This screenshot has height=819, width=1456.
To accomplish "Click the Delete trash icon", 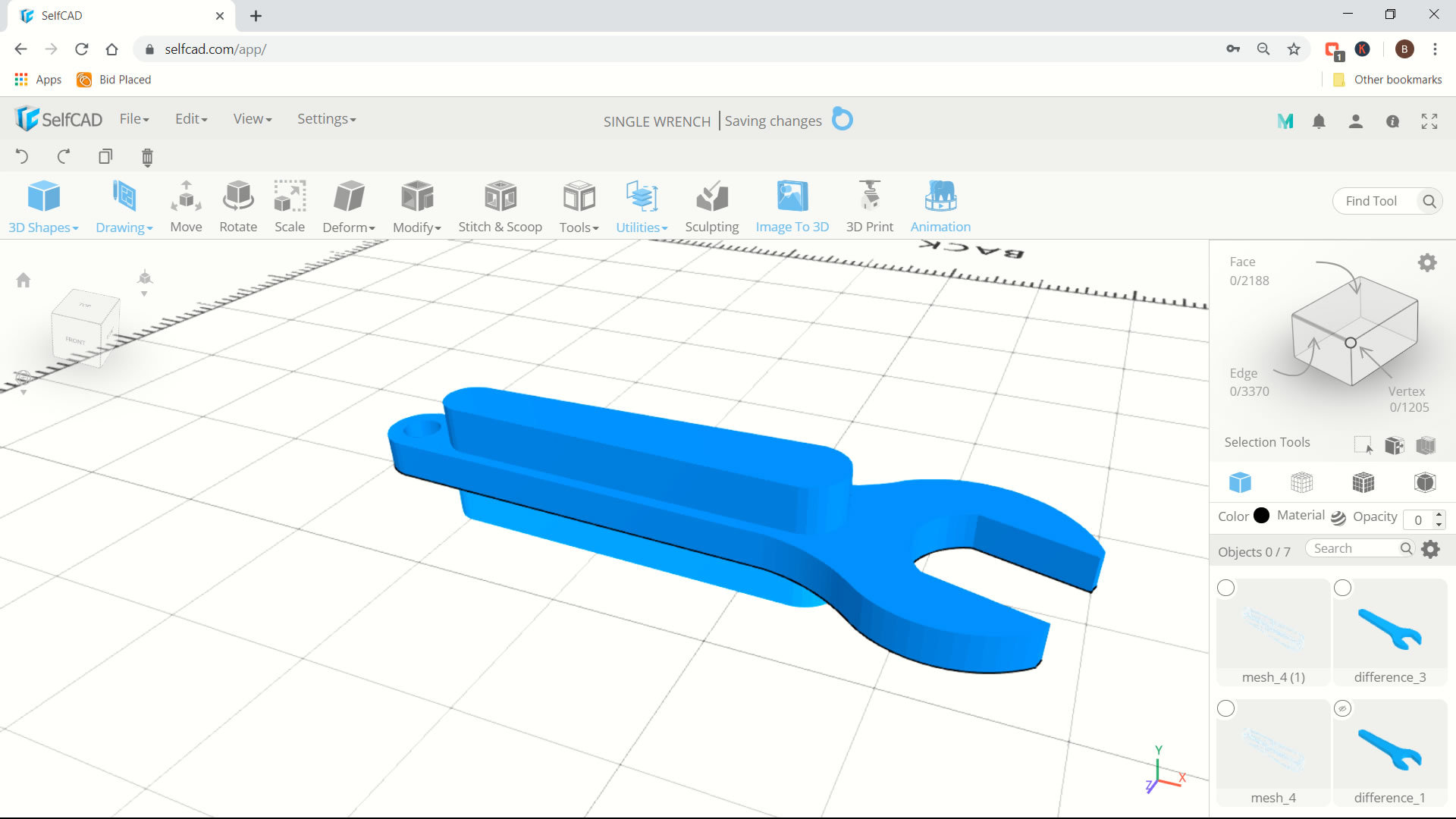I will tap(147, 157).
